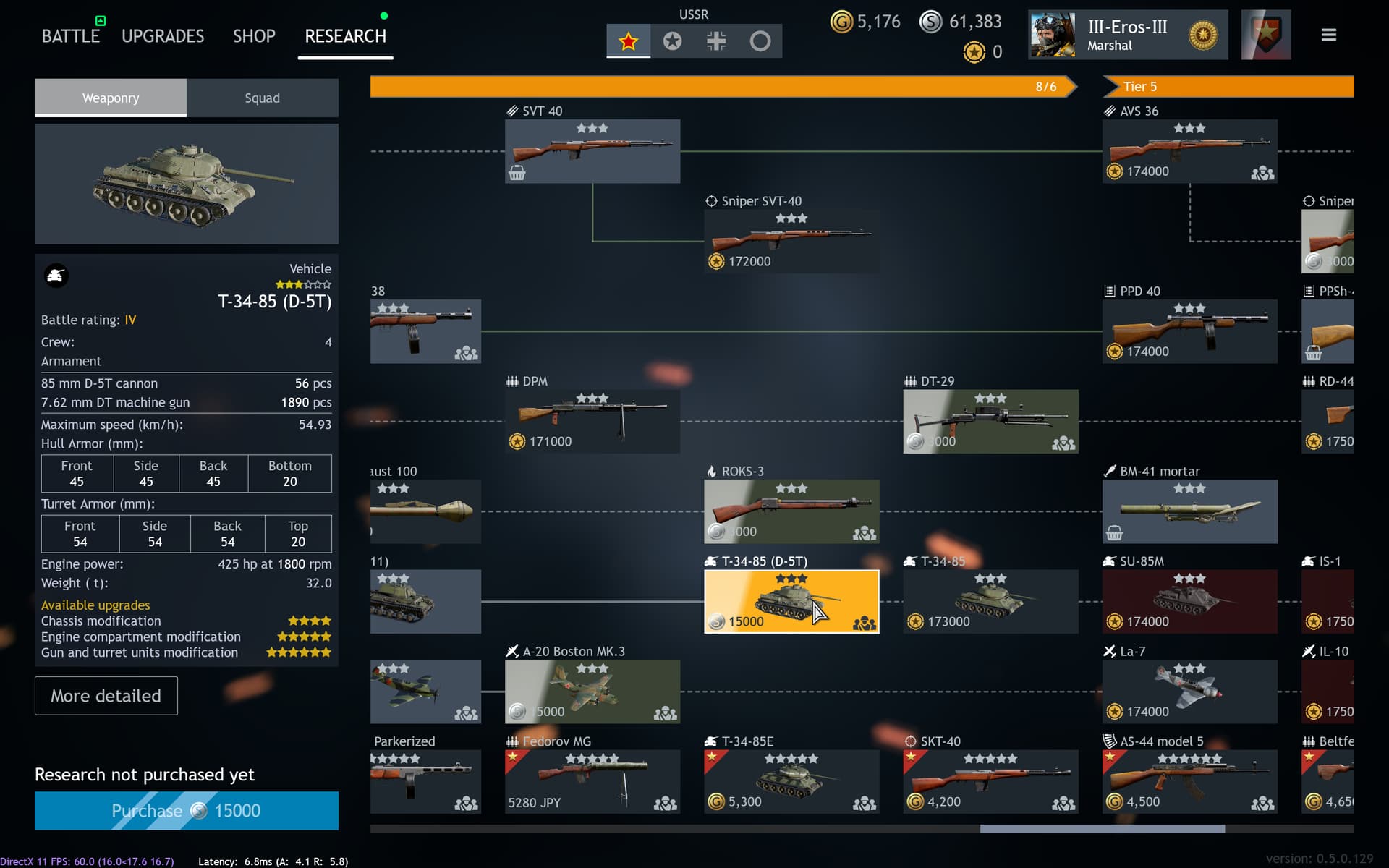Open the Research tab

345,36
